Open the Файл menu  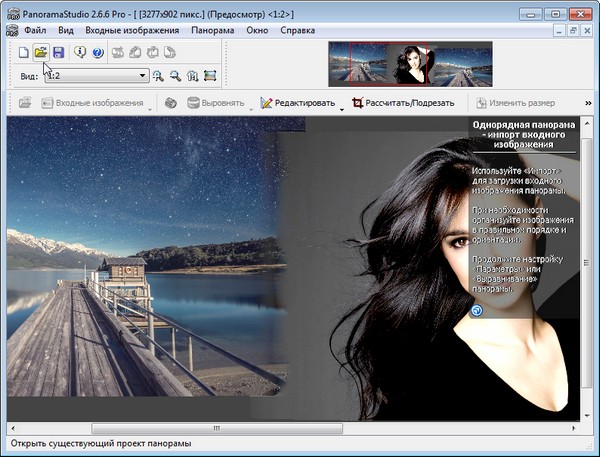(x=35, y=30)
